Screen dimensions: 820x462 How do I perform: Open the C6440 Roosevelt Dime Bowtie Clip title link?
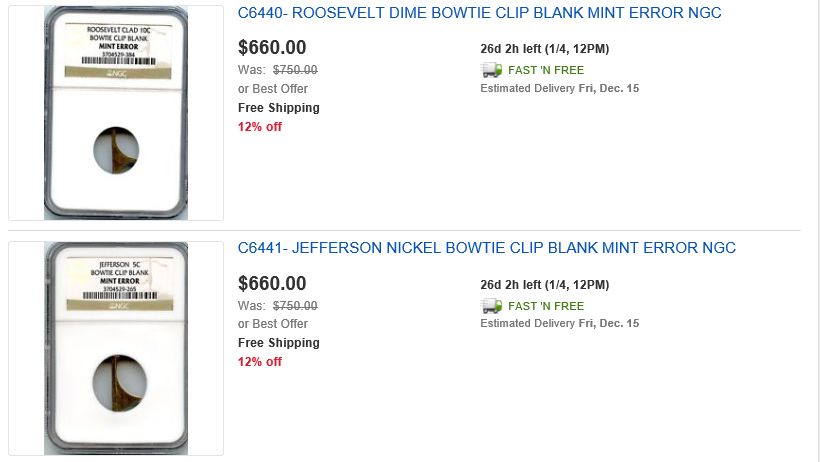(479, 14)
